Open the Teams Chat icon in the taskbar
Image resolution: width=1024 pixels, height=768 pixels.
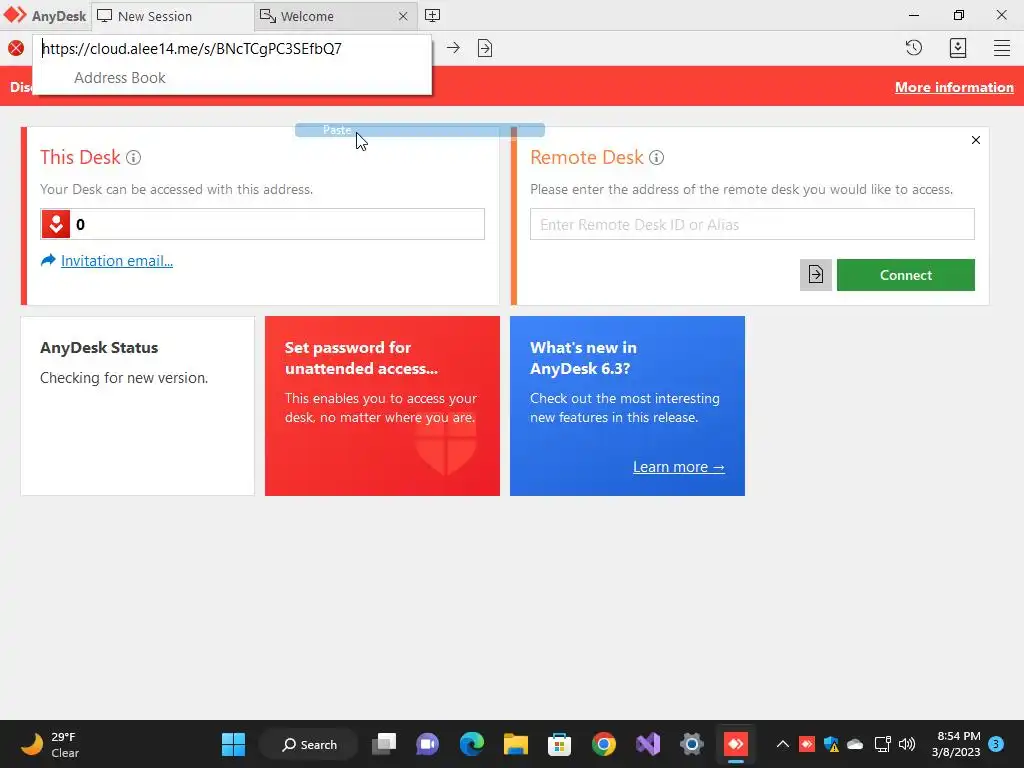[x=428, y=744]
